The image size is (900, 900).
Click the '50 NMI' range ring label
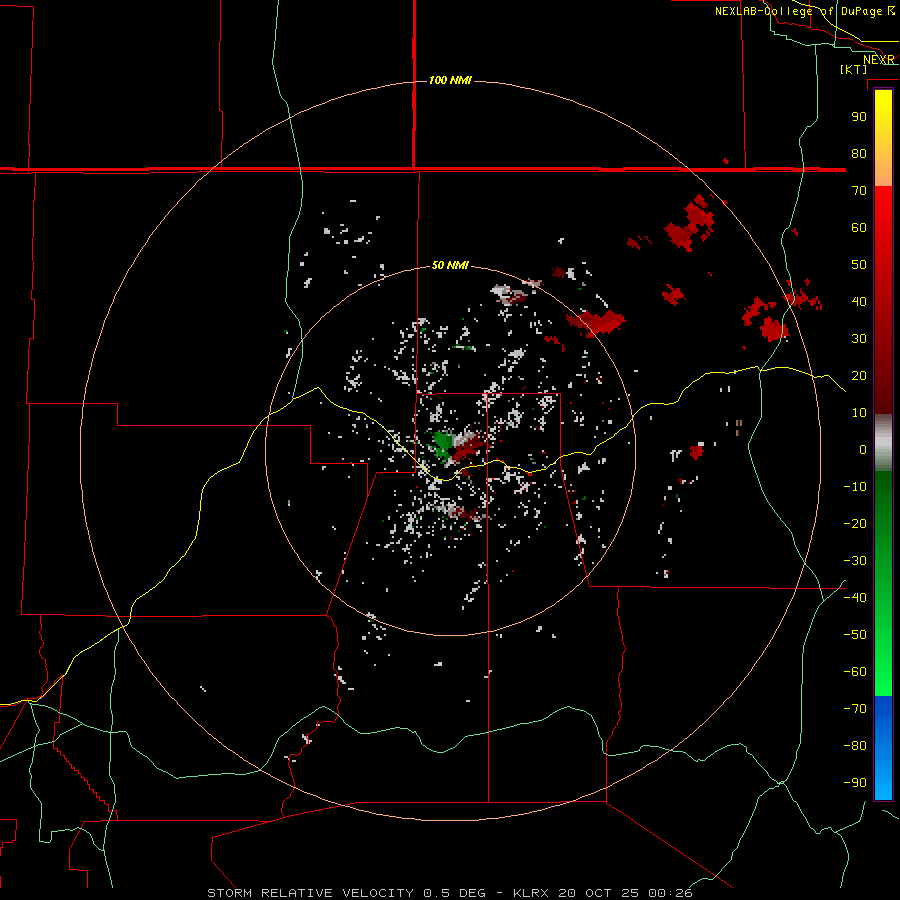click(x=450, y=265)
